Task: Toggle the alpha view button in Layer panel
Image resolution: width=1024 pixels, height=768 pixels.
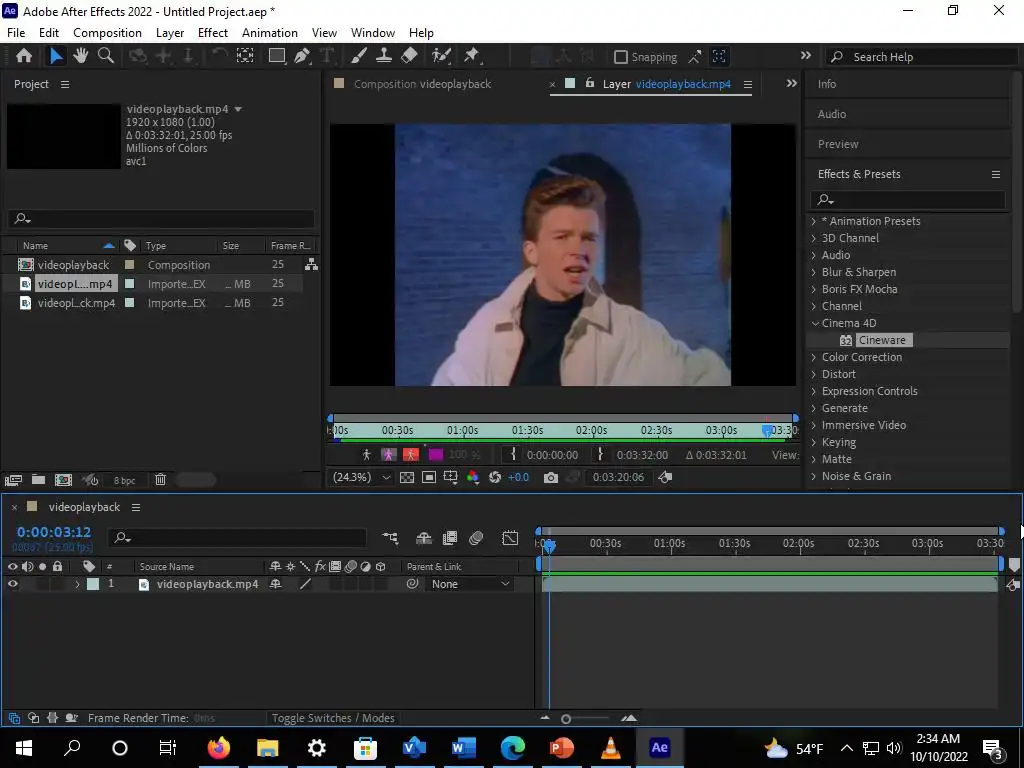Action: [366, 455]
